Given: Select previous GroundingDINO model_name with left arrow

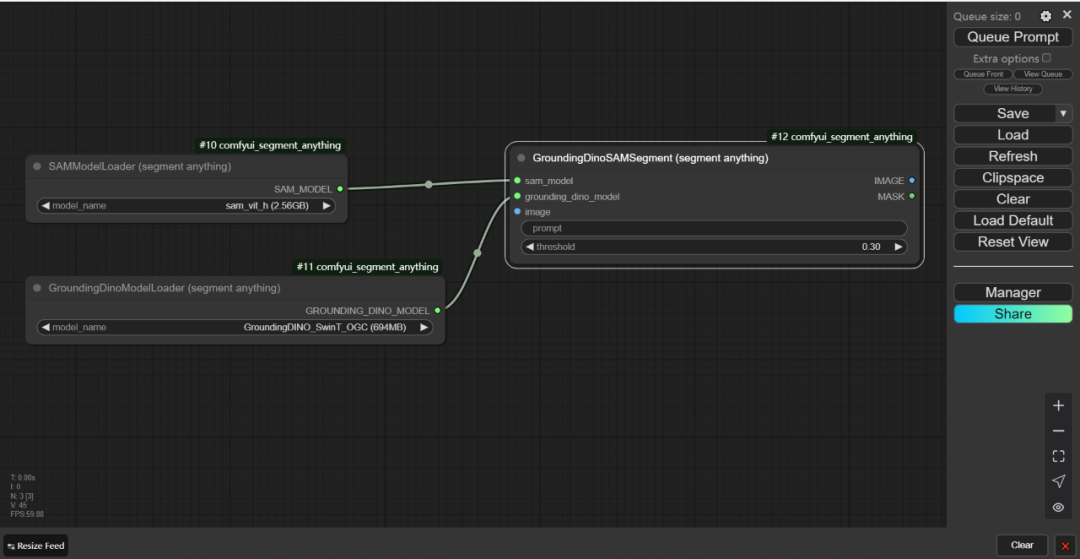Looking at the screenshot, I should click(45, 328).
